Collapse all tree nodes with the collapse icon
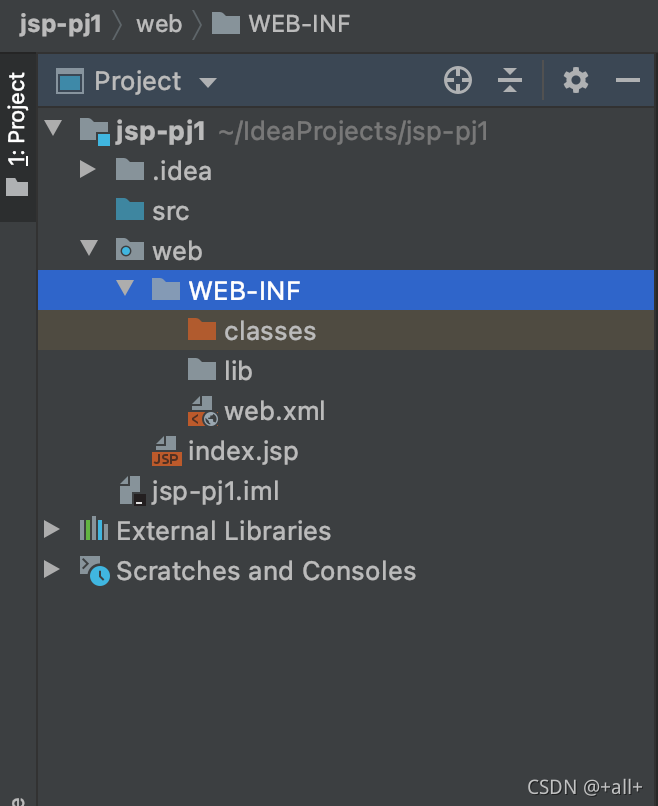 coord(509,80)
